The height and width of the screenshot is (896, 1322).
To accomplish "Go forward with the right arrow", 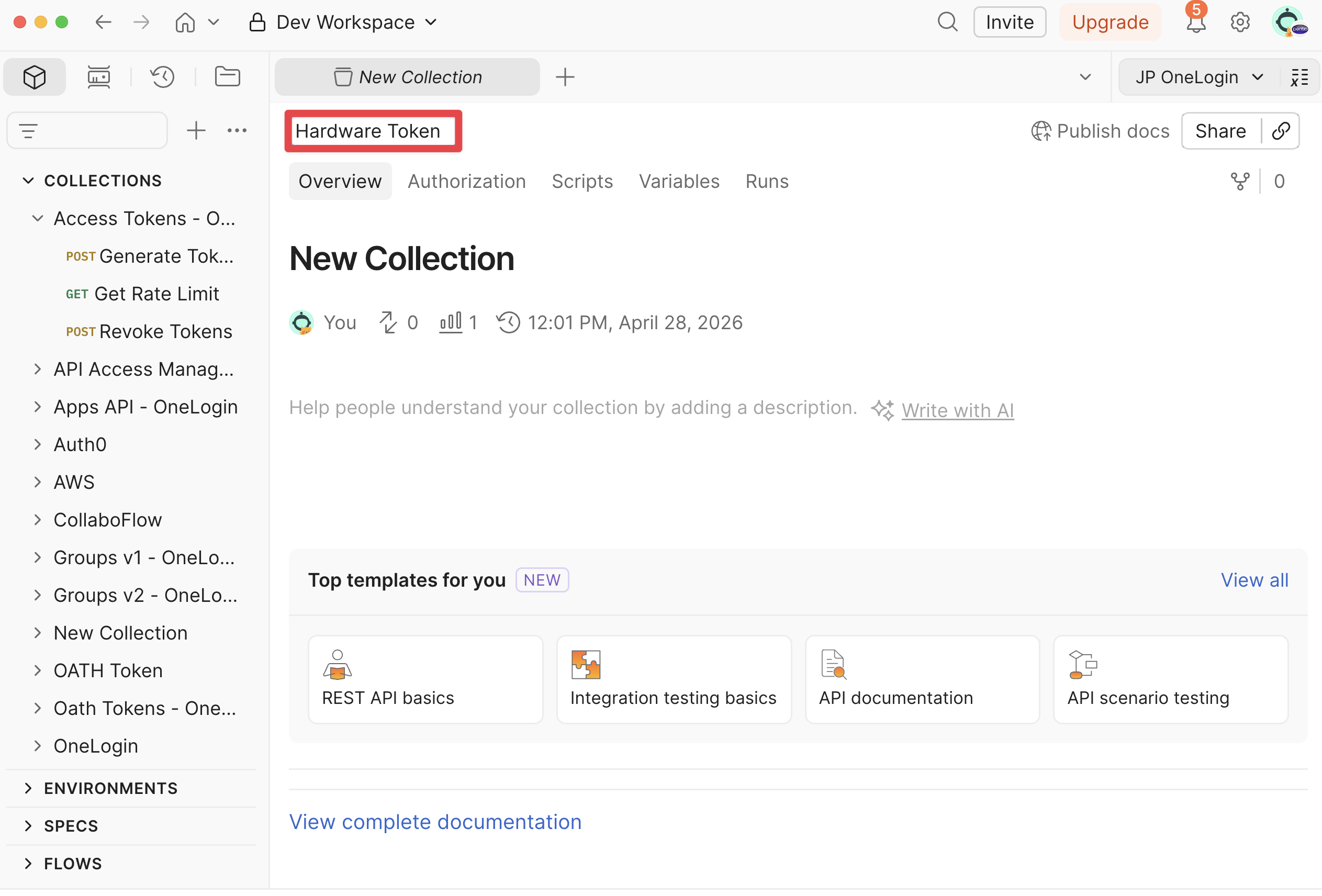I will click(141, 22).
